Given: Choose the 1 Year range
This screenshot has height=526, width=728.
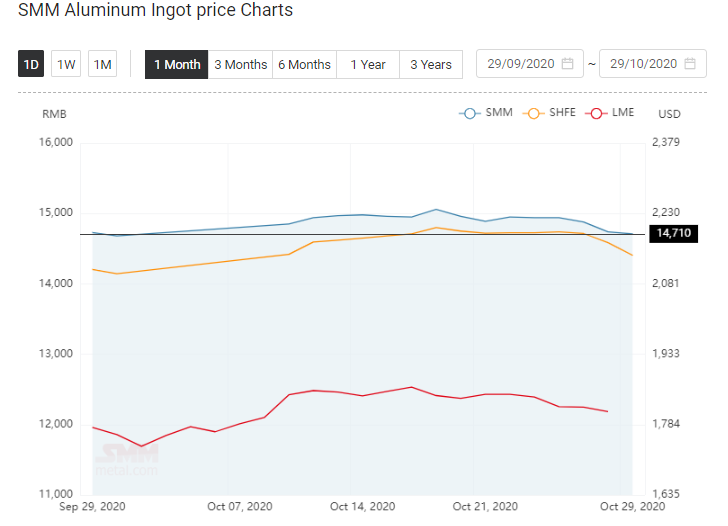Looking at the screenshot, I should tap(368, 65).
